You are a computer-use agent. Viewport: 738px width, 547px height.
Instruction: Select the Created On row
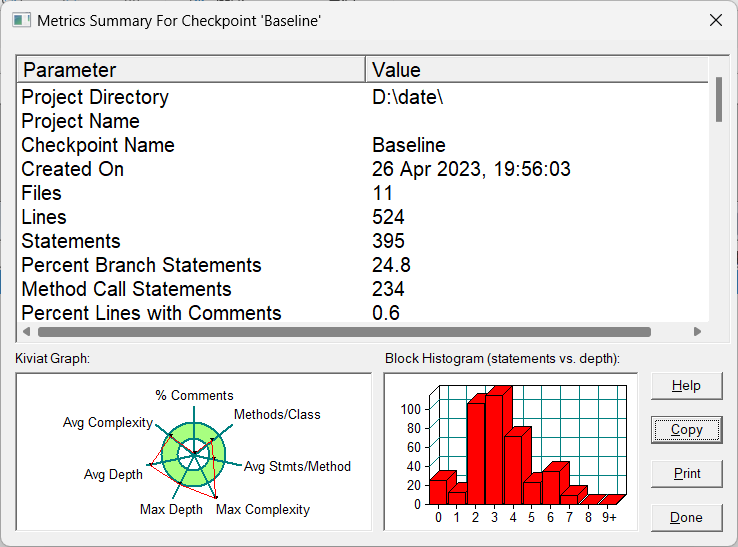pos(362,169)
